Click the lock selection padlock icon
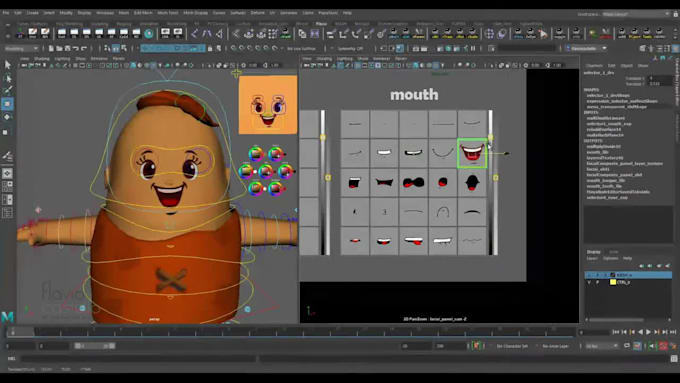 (x=210, y=48)
